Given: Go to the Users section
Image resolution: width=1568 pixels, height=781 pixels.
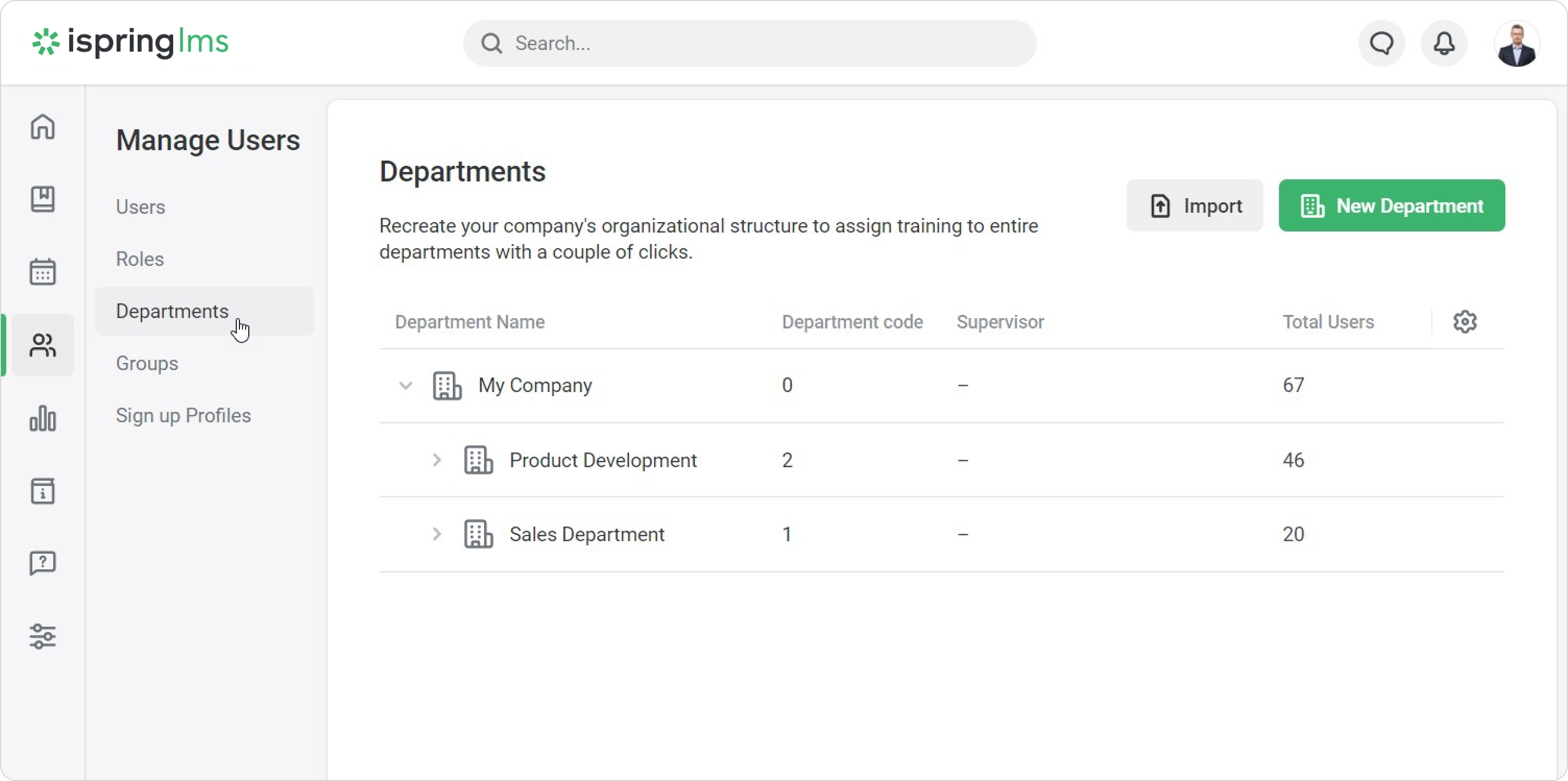Looking at the screenshot, I should pyautogui.click(x=141, y=207).
